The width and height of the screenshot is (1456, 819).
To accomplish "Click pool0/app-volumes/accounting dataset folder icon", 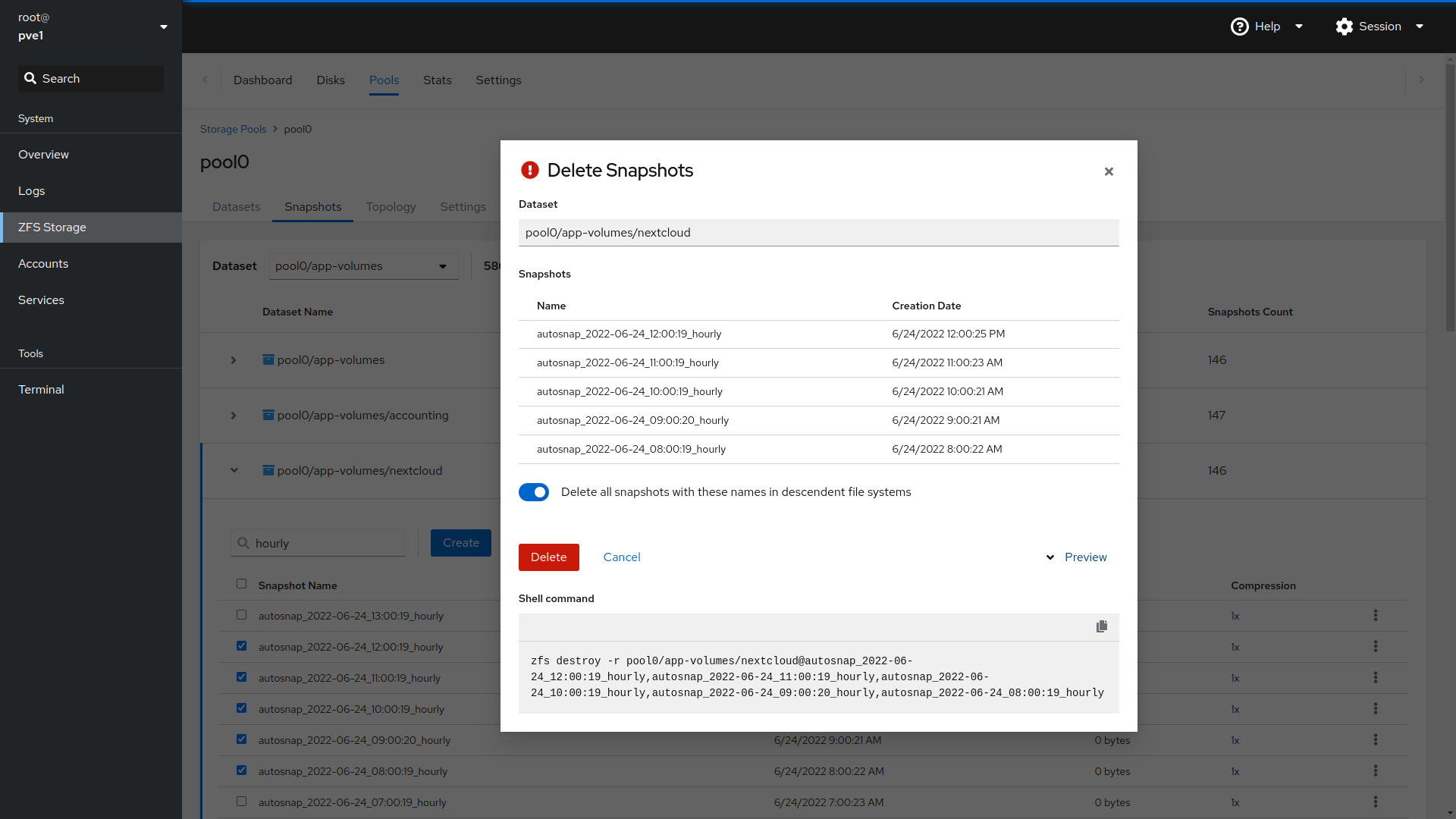I will pos(268,415).
